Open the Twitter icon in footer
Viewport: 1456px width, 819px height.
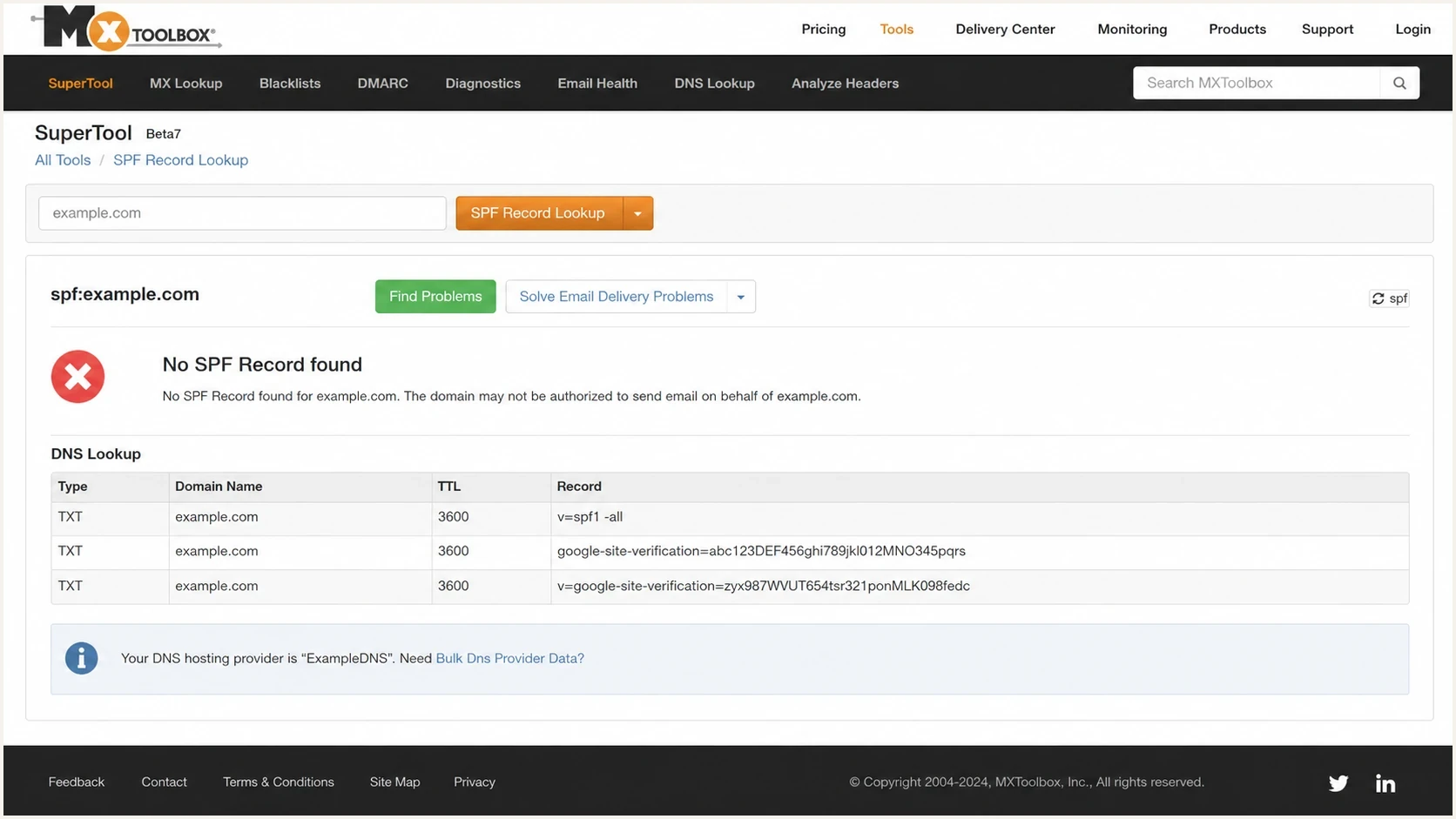tap(1338, 782)
